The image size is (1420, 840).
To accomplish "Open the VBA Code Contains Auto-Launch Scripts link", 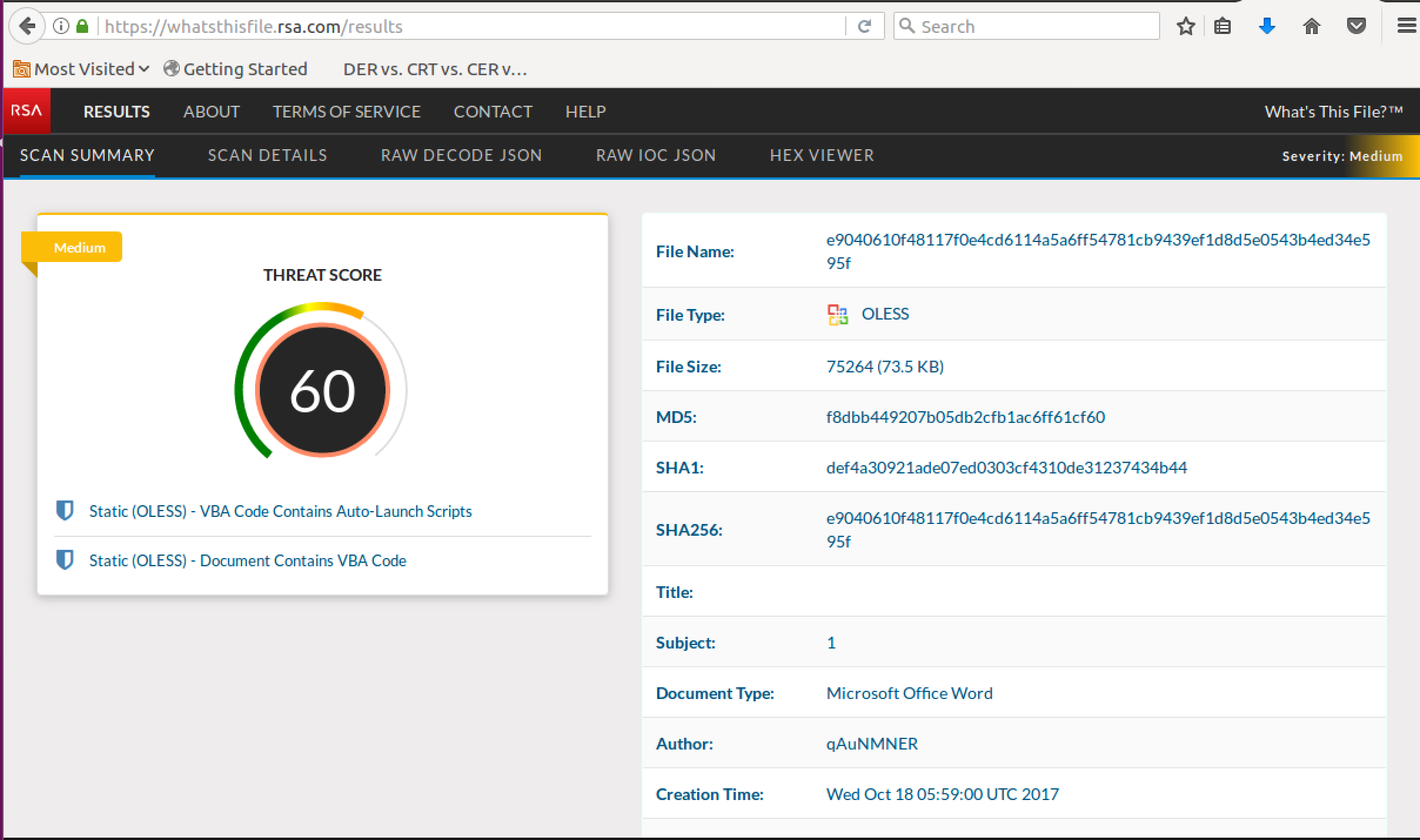I will point(280,512).
